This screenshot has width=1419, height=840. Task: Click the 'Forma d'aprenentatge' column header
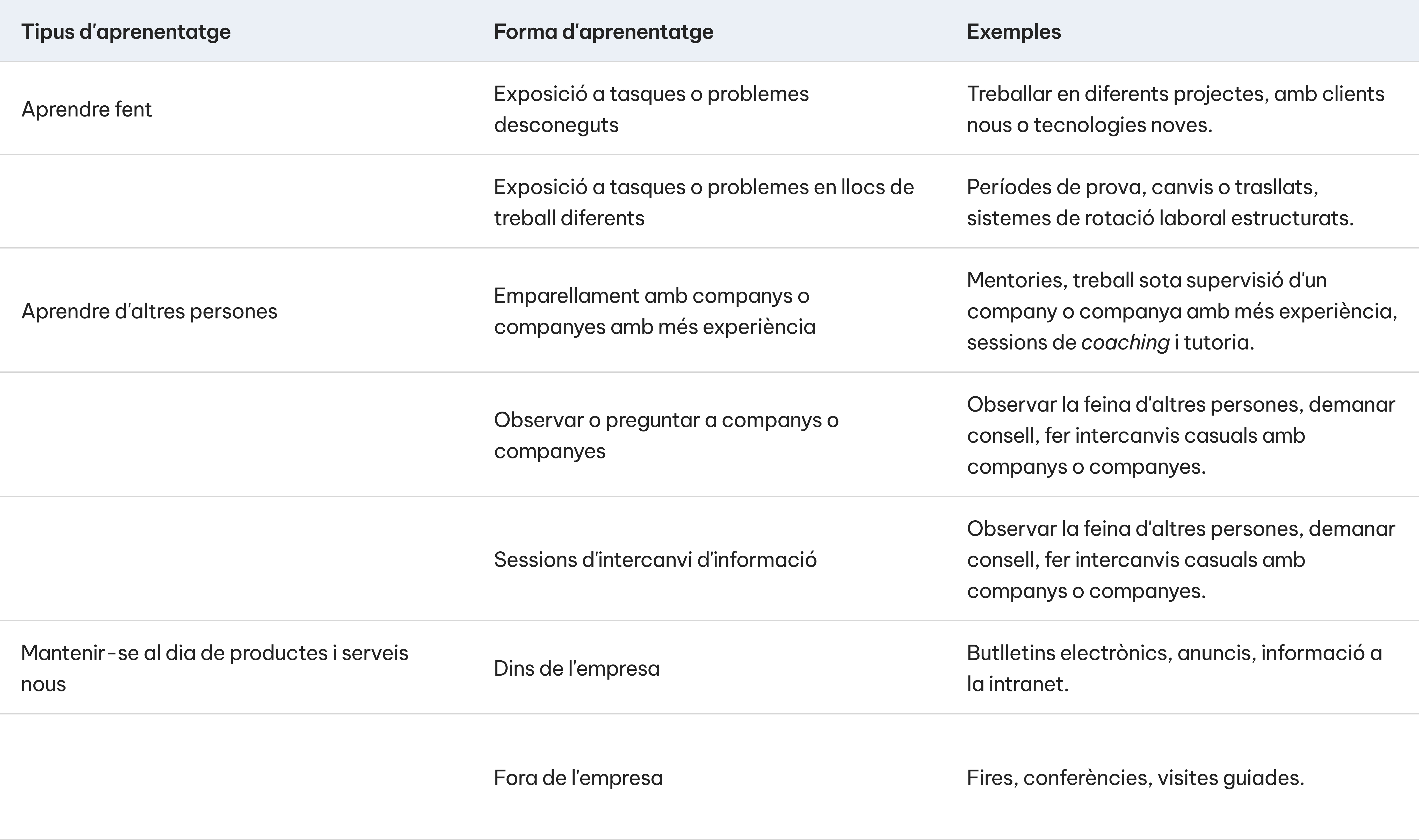(x=603, y=32)
